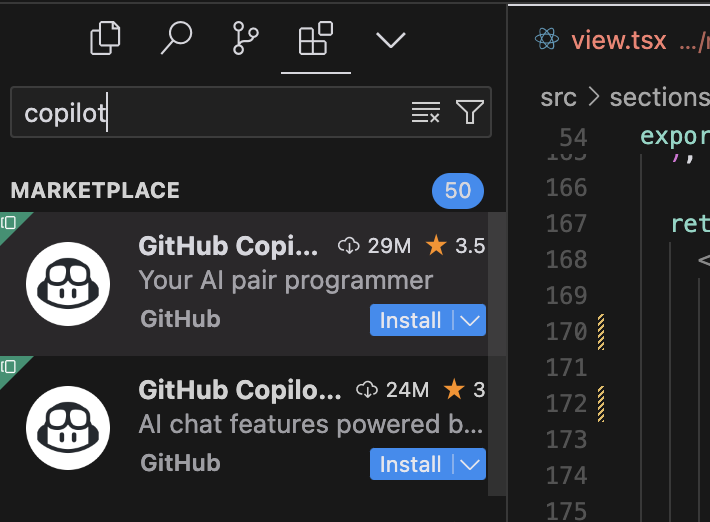The width and height of the screenshot is (710, 522).
Task: Install the GitHub Copilot extension
Action: (411, 320)
